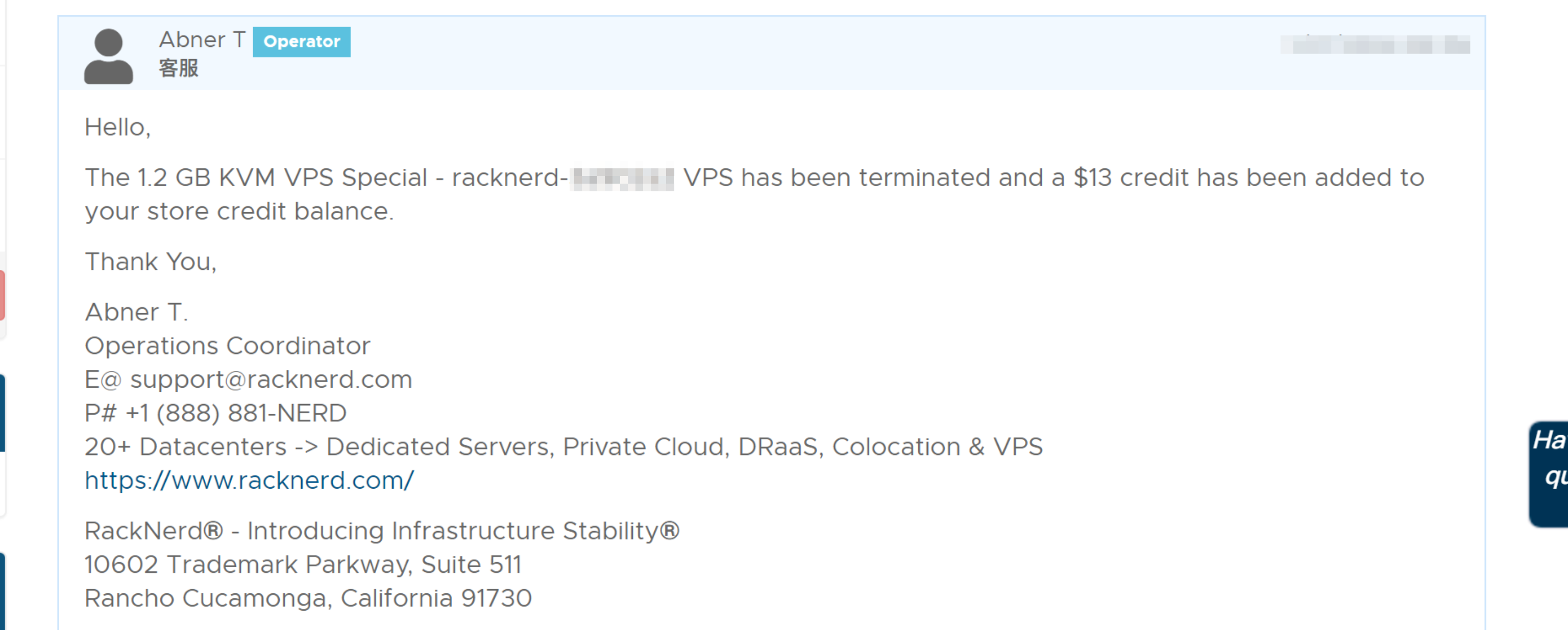Screen dimensions: 1568x630
Task: Click the "Thank You," line
Action: tap(151, 262)
